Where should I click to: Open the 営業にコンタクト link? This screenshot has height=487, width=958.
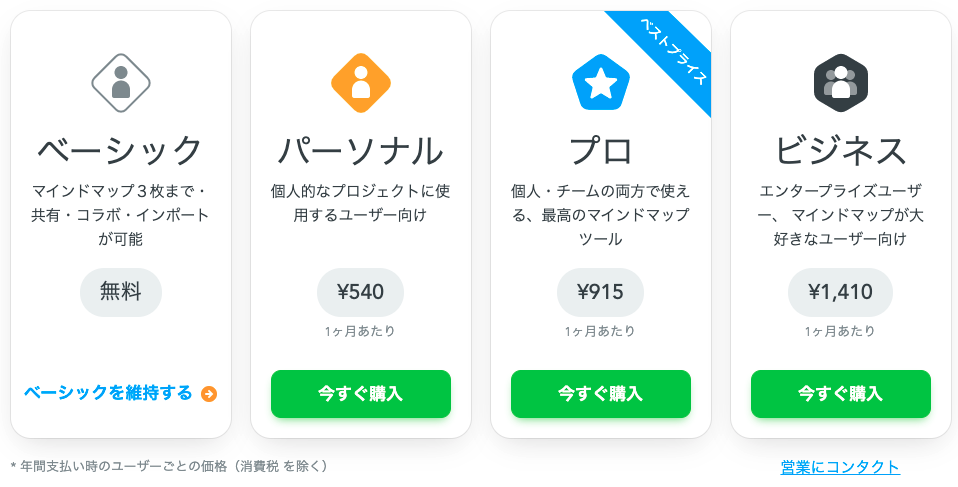pos(840,467)
